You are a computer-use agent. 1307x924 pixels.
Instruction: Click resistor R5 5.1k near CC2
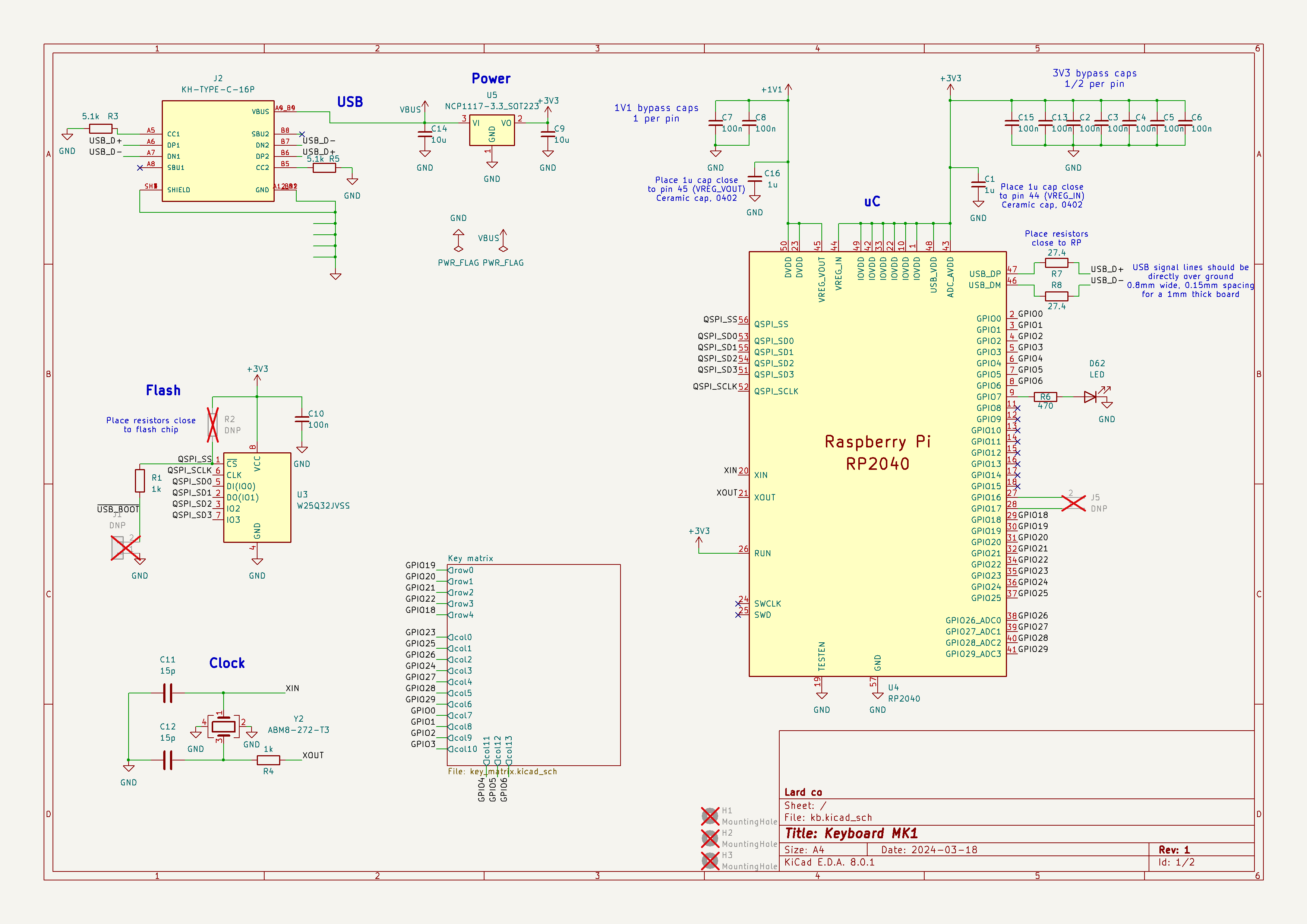pyautogui.click(x=324, y=167)
